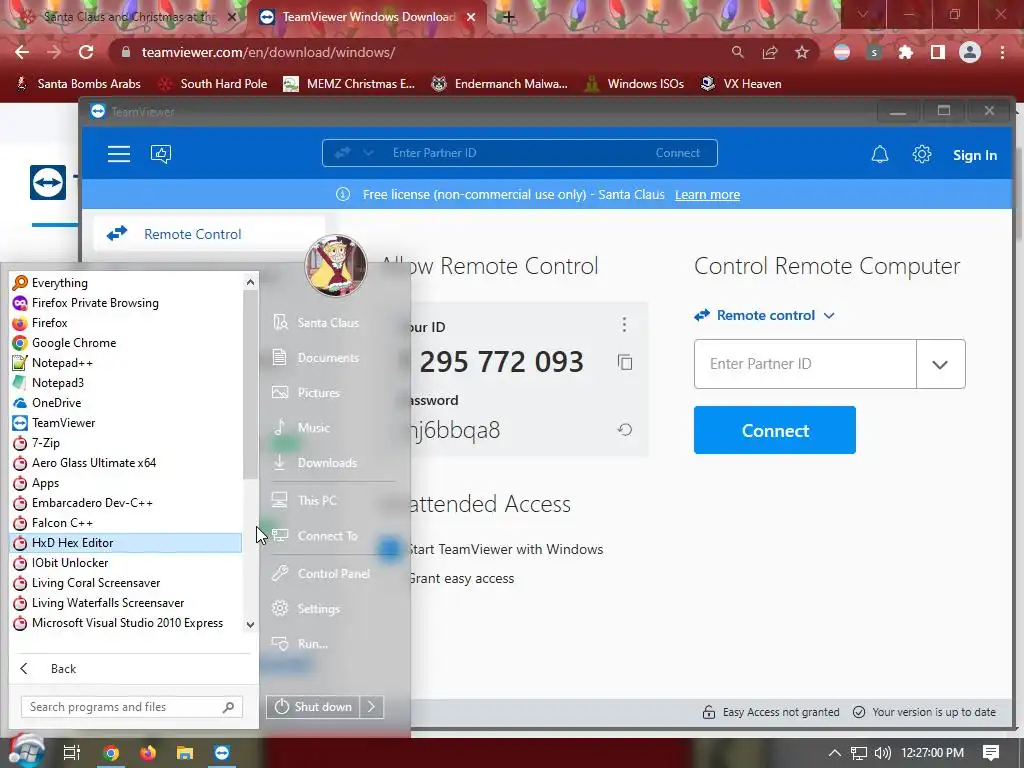Viewport: 1024px width, 768px height.
Task: Expand HxD Hex Editor folder
Action: 126,543
